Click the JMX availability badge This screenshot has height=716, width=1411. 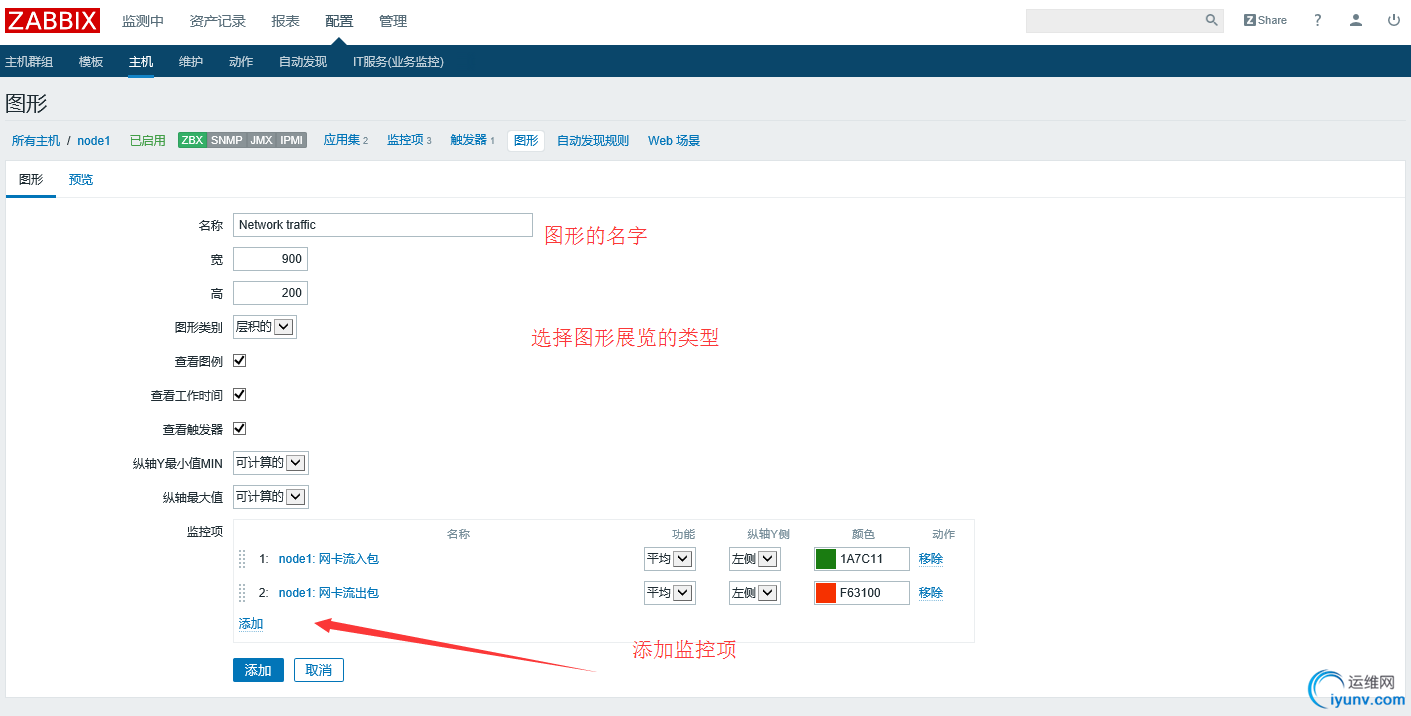click(x=261, y=141)
